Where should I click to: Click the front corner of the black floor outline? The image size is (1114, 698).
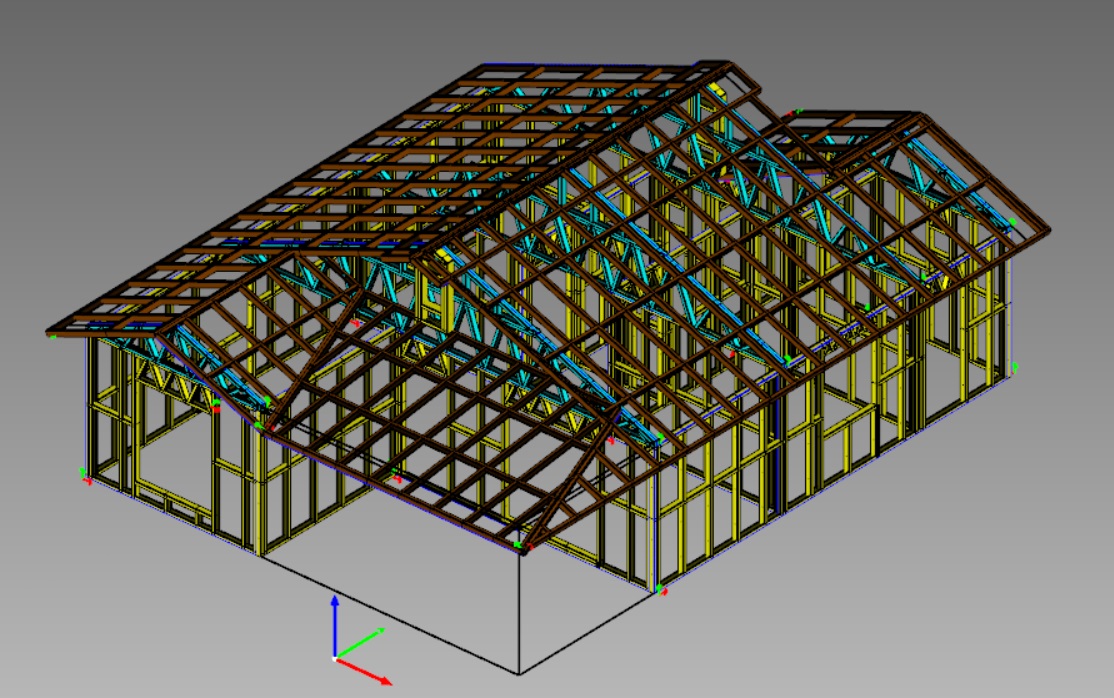(518, 672)
